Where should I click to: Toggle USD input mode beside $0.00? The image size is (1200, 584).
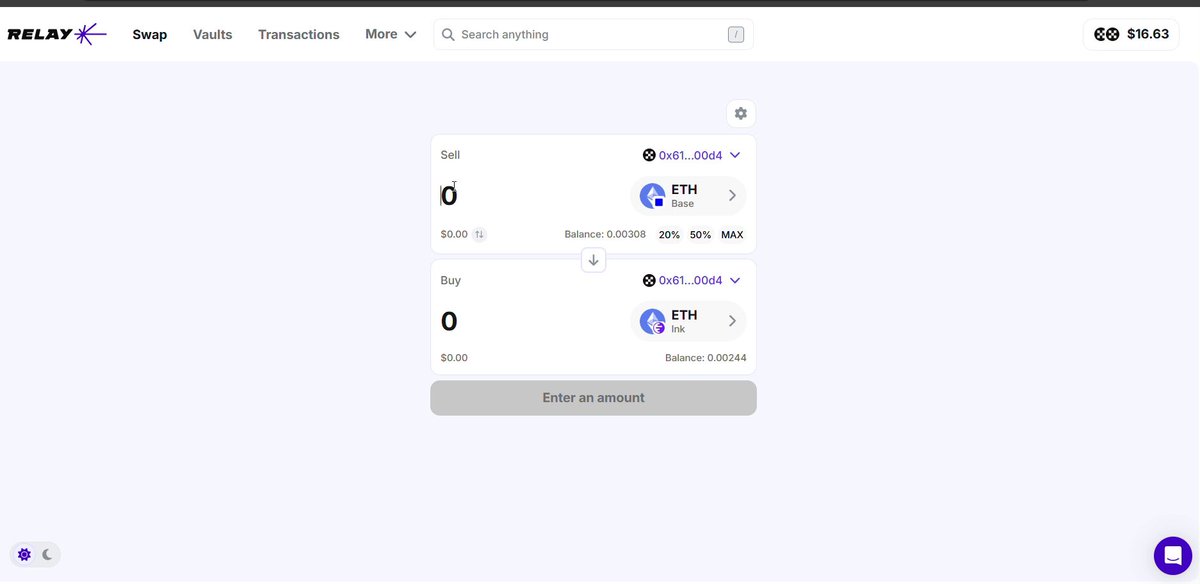[479, 234]
